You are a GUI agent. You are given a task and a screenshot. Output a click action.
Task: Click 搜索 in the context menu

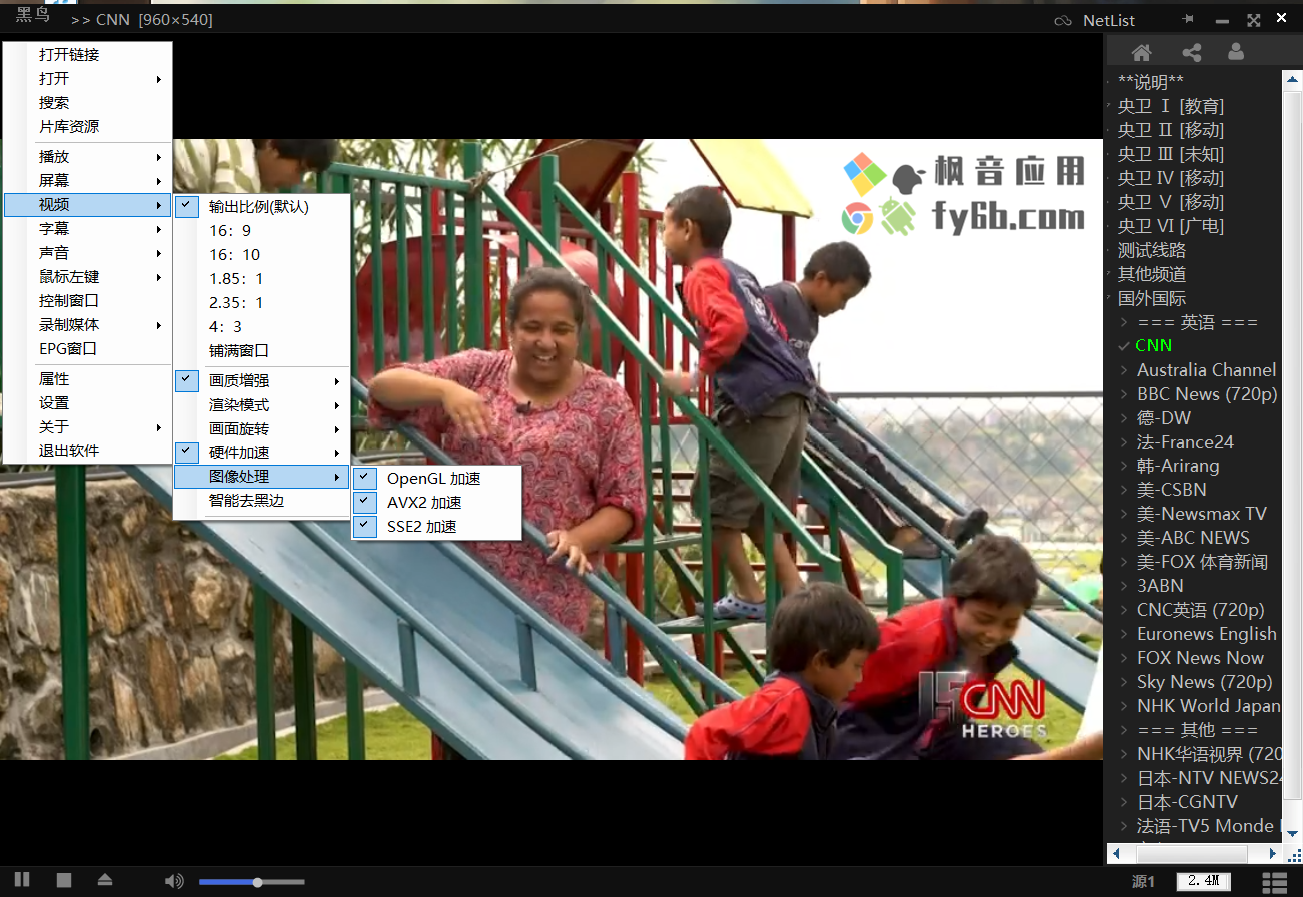(88, 103)
